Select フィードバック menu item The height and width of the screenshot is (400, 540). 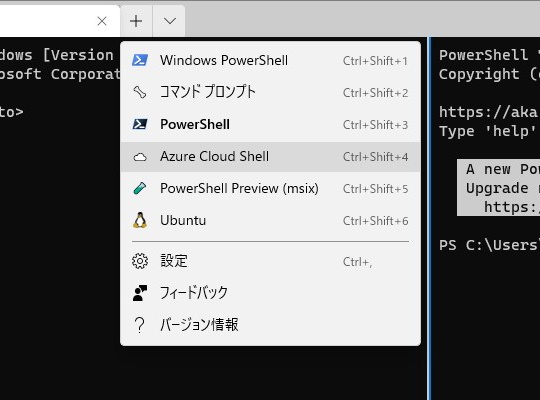pyautogui.click(x=270, y=293)
